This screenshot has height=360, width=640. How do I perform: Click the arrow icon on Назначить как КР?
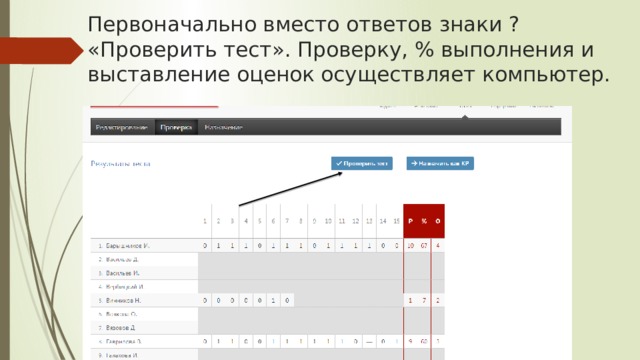[414, 163]
